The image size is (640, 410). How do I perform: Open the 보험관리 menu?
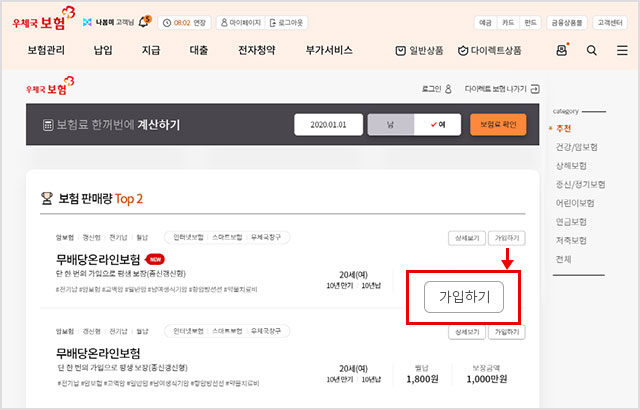[46, 50]
